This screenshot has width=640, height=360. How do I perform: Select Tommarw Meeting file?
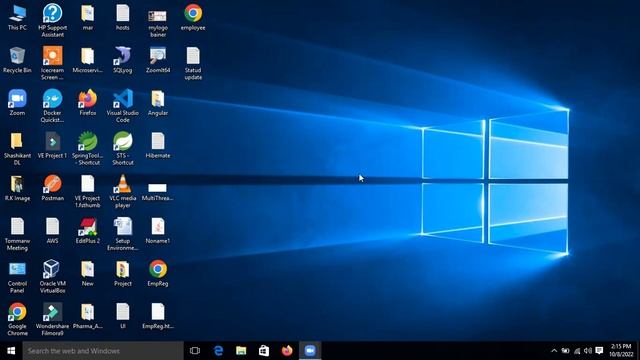point(17,234)
